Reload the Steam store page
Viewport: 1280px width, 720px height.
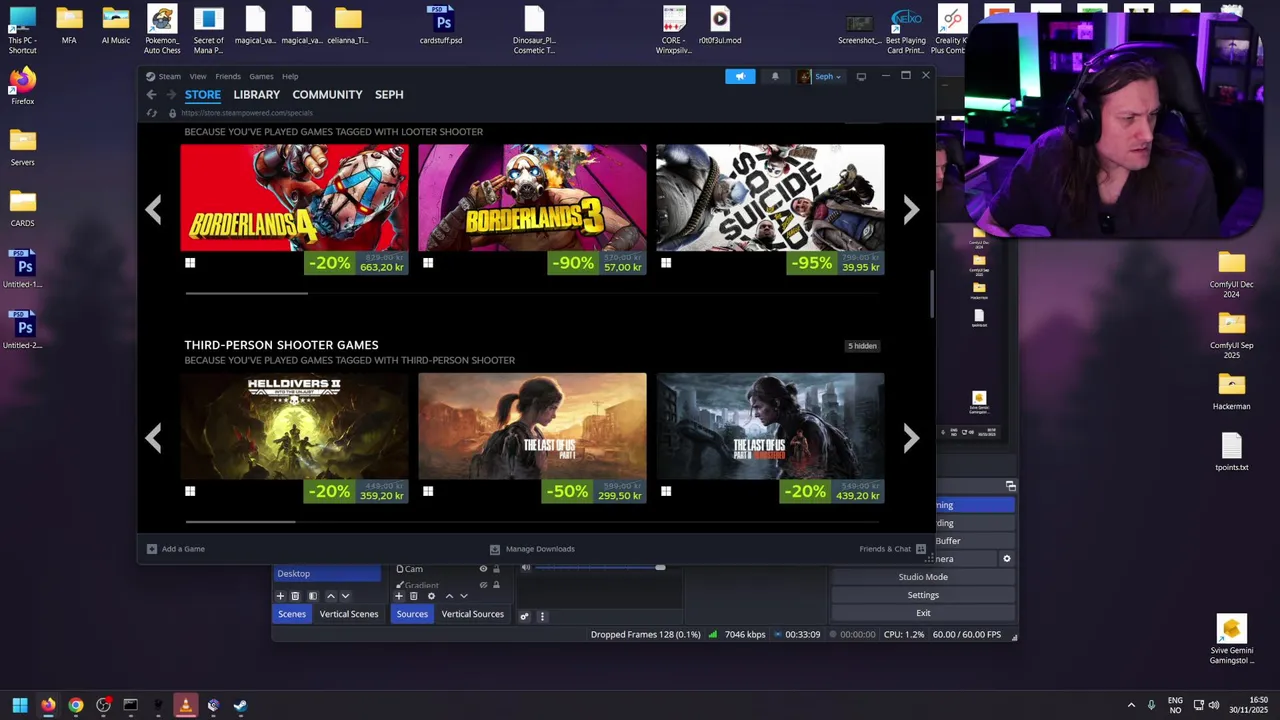click(152, 113)
